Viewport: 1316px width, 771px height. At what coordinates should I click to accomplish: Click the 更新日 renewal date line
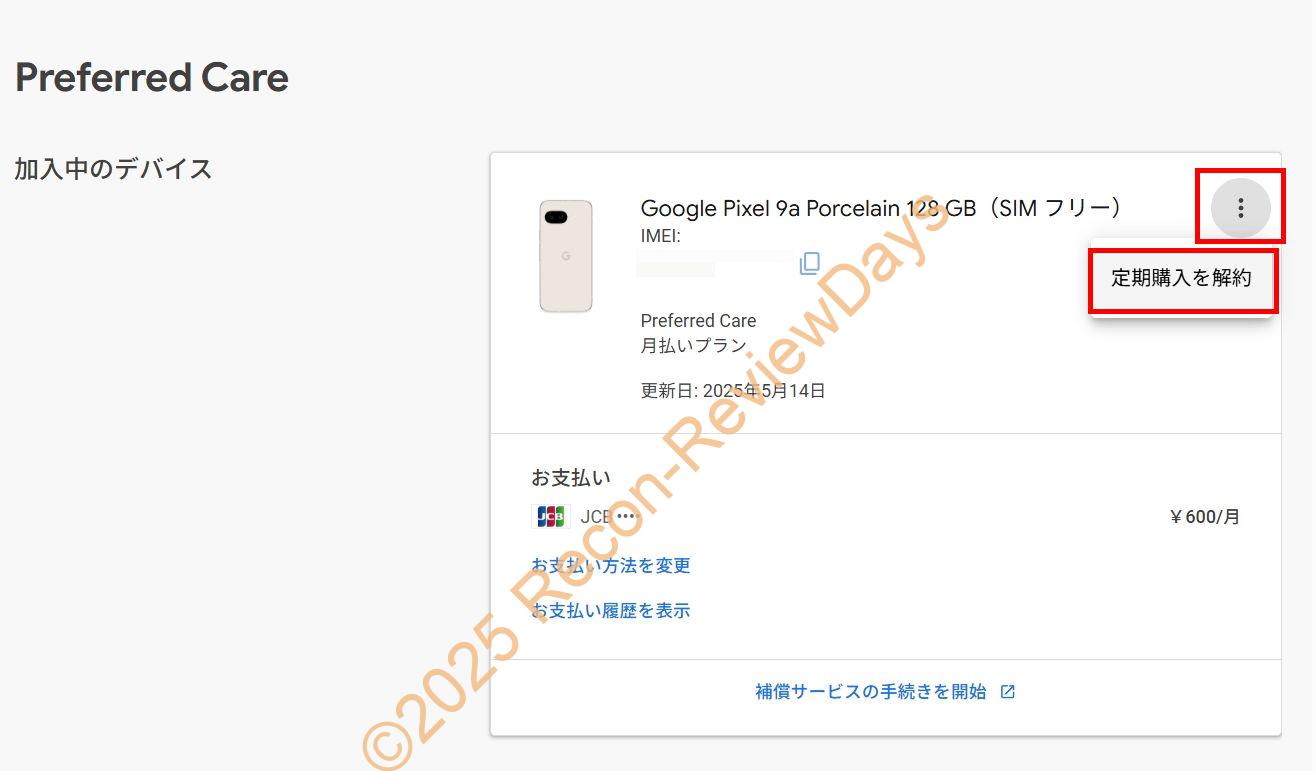point(733,391)
